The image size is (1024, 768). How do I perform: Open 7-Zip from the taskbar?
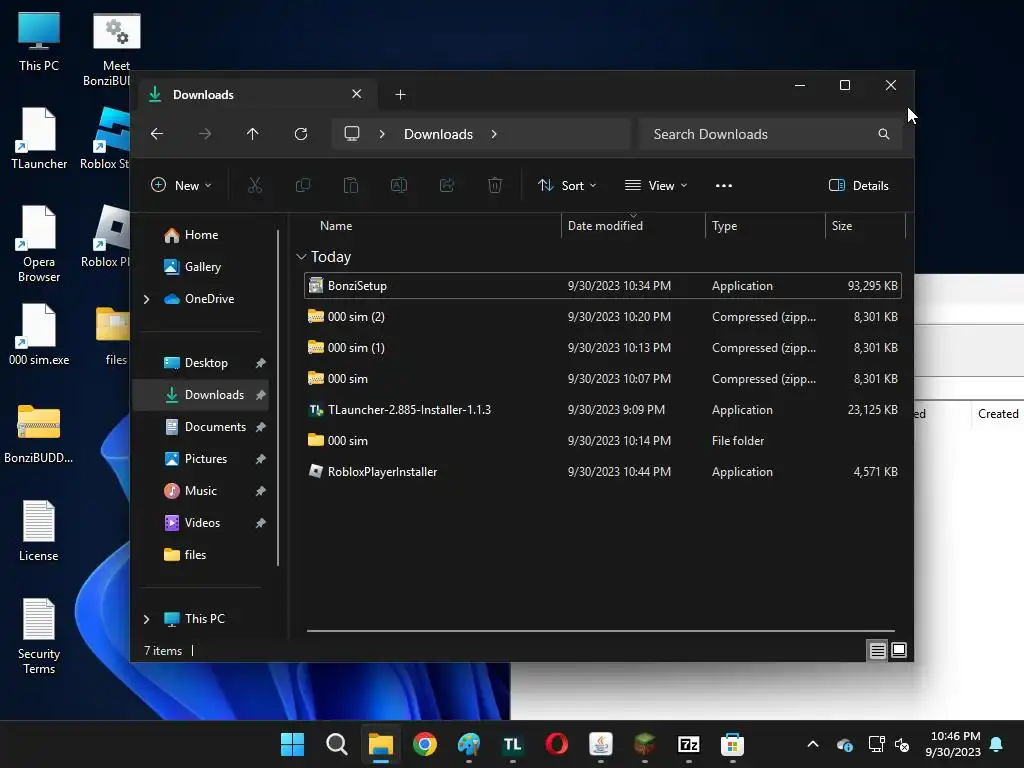pos(688,744)
